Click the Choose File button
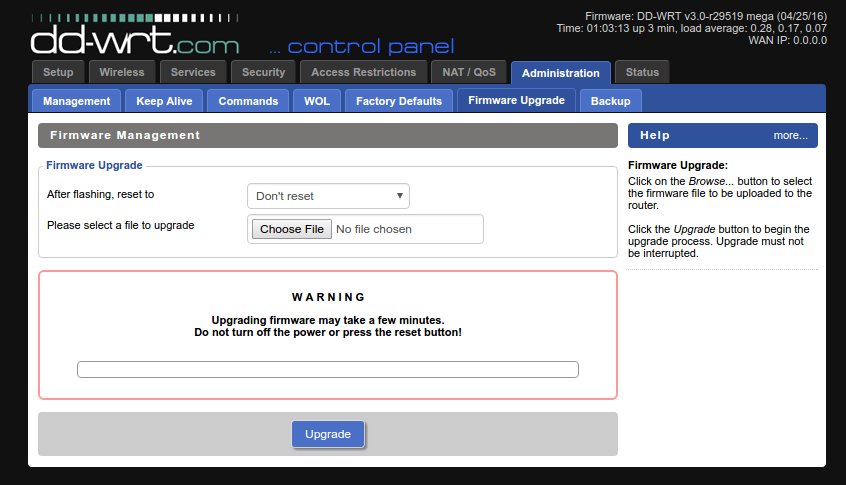This screenshot has width=846, height=485. point(291,229)
